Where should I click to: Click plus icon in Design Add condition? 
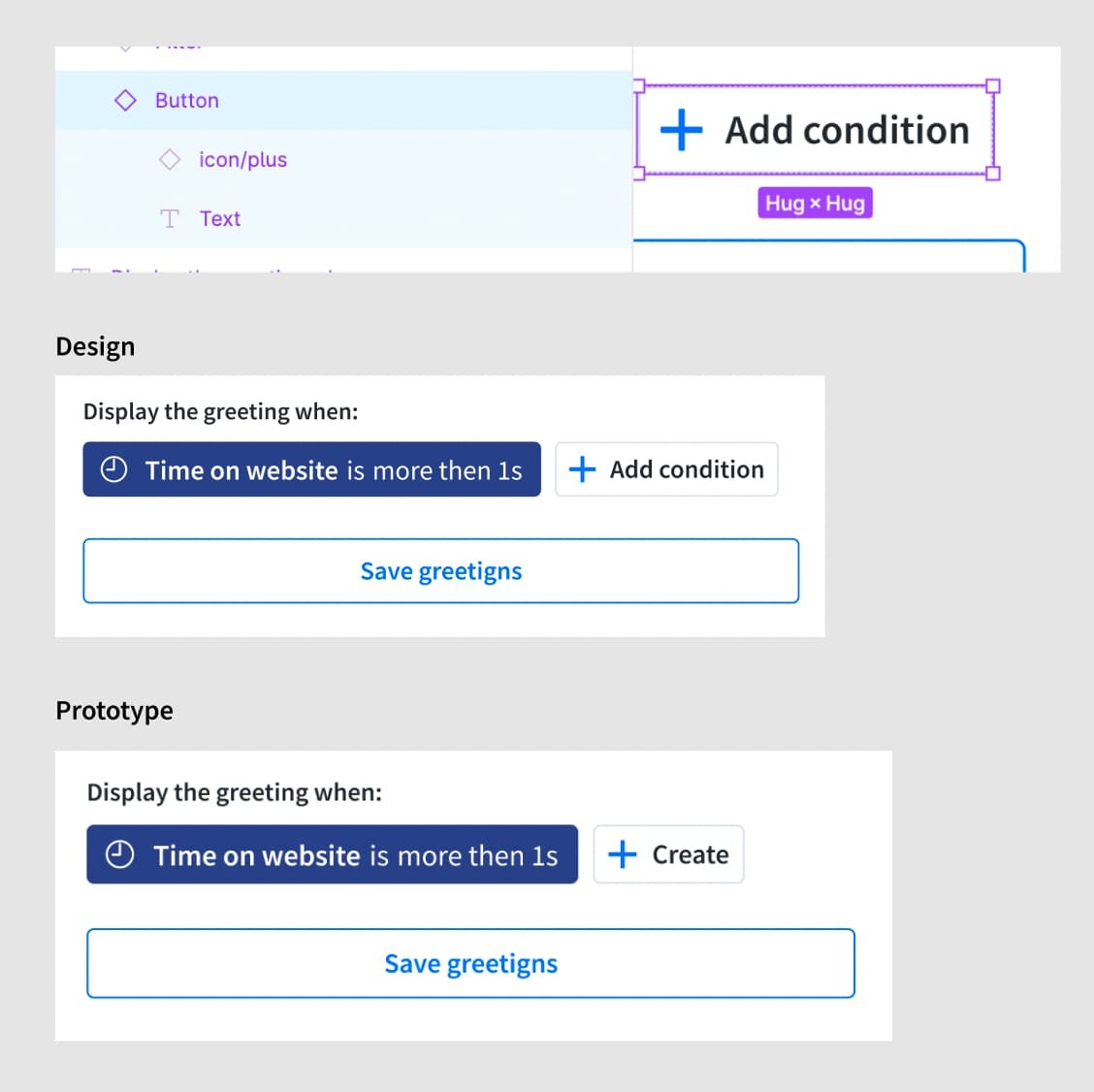[582, 469]
